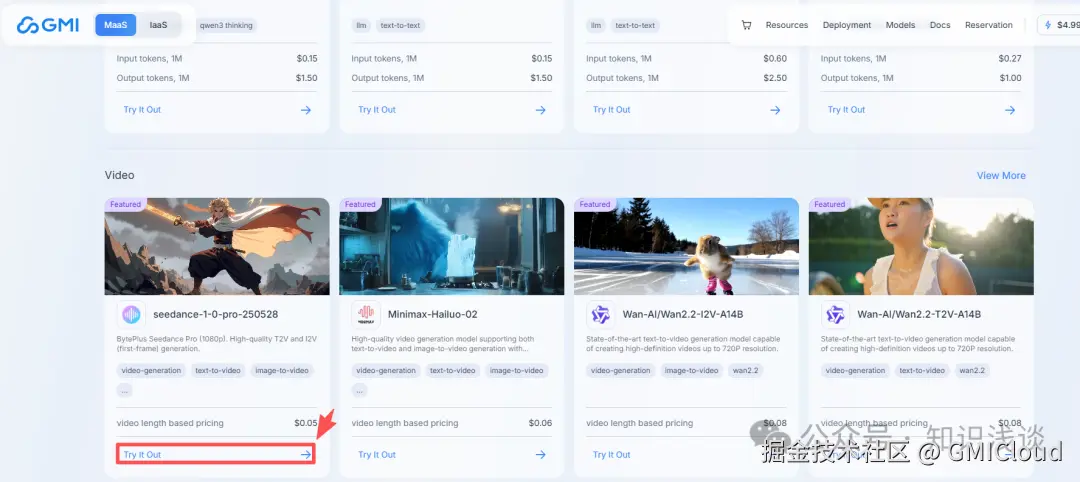The height and width of the screenshot is (482, 1080).
Task: Click wan2.2 tag on Wan2.2-T2V-A14B card
Action: click(x=971, y=370)
